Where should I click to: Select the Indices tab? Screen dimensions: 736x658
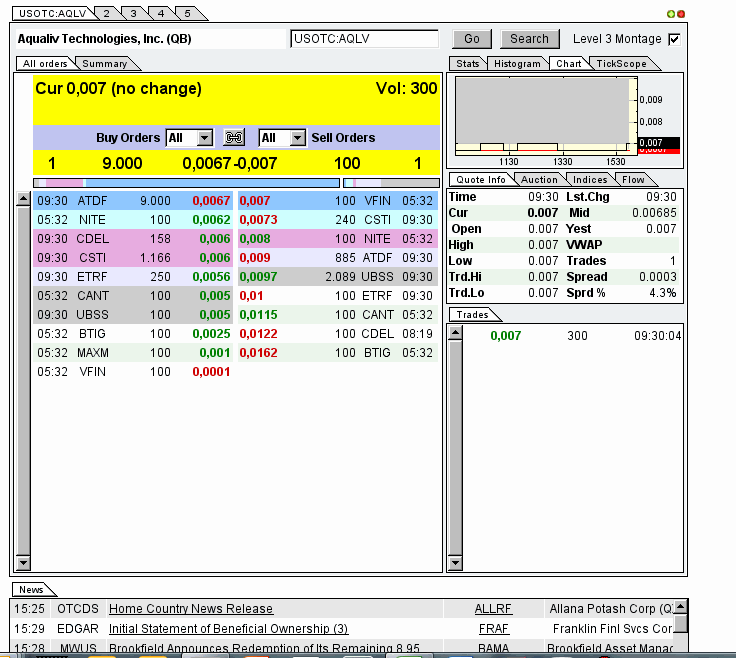pos(590,180)
